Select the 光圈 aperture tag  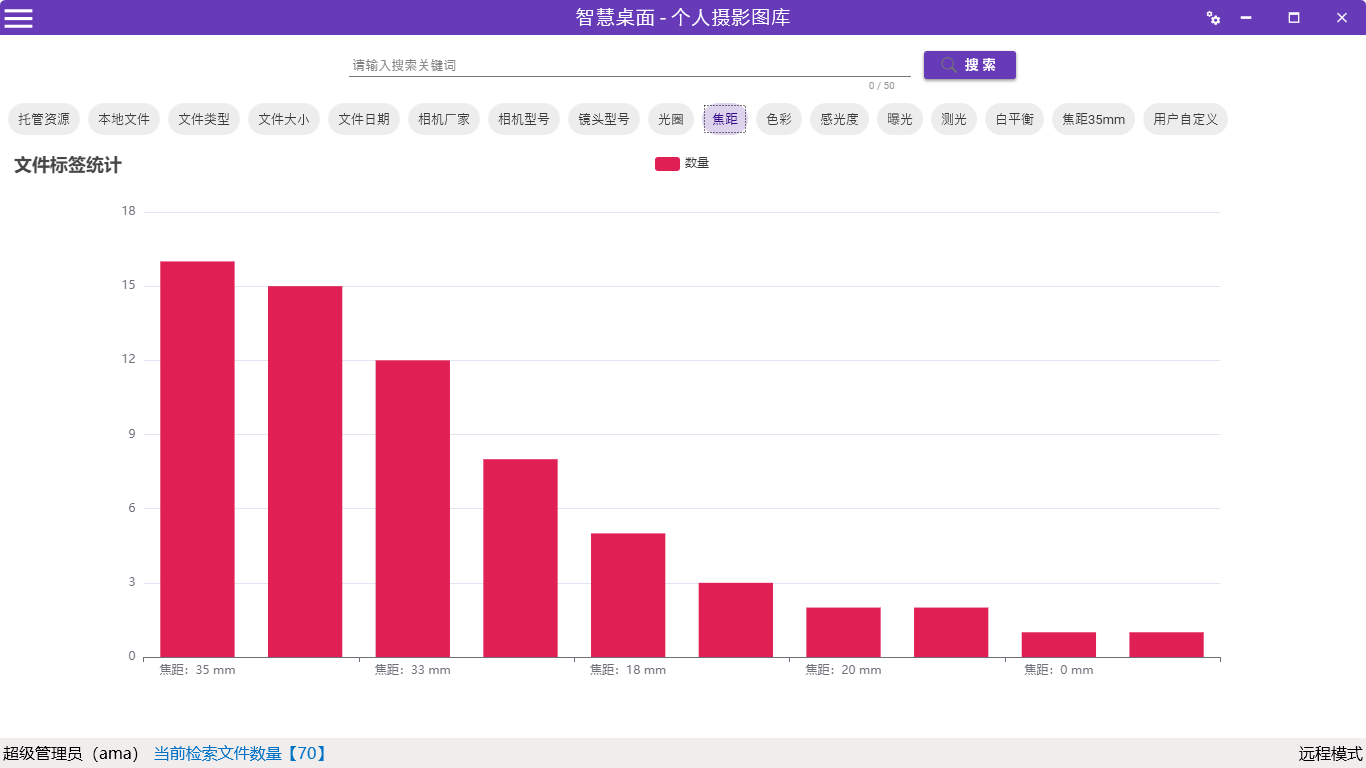pos(671,119)
